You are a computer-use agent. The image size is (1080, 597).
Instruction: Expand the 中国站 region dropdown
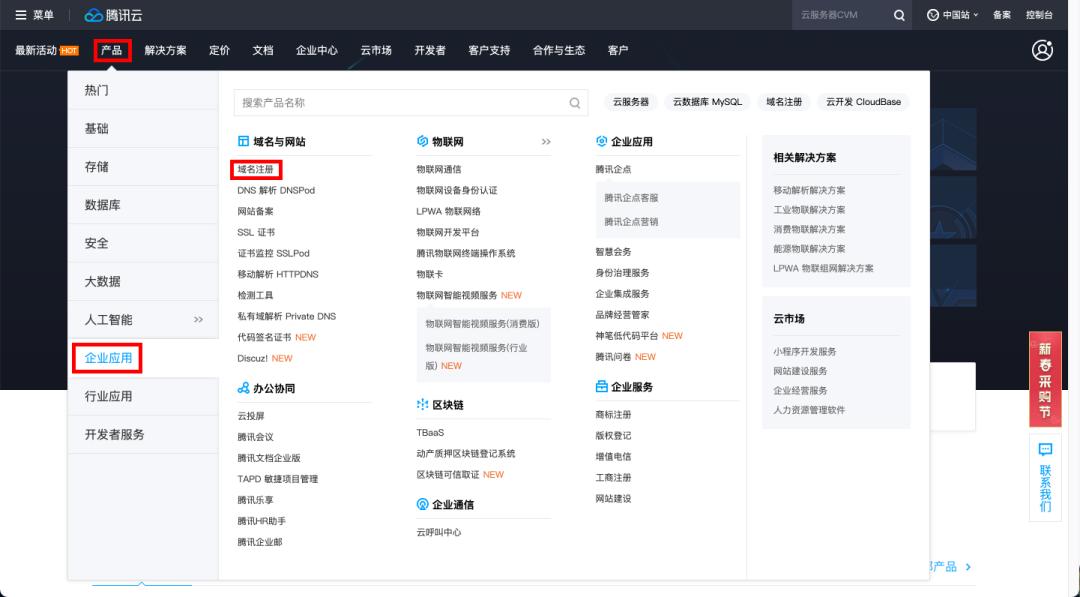pyautogui.click(x=958, y=14)
